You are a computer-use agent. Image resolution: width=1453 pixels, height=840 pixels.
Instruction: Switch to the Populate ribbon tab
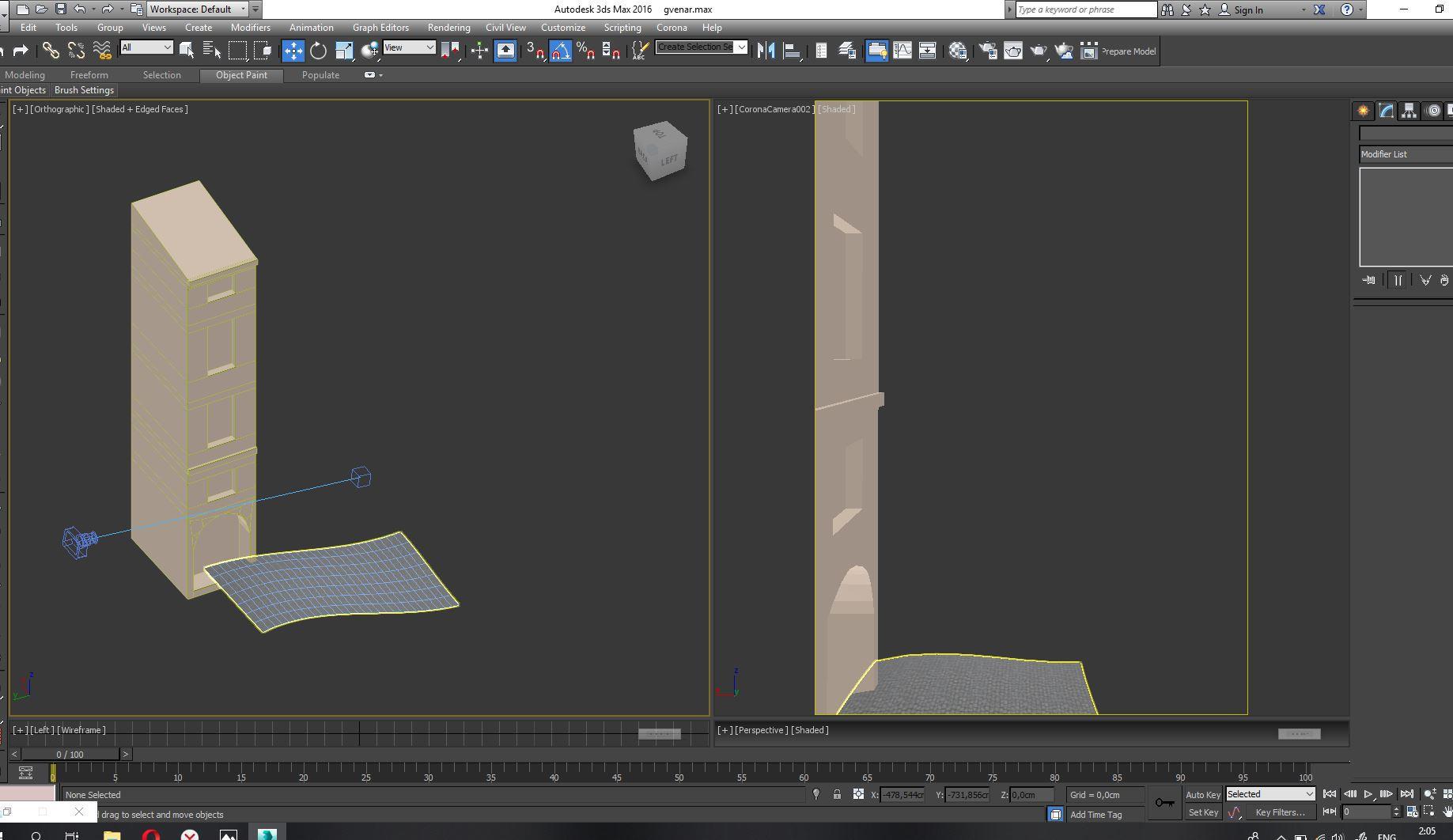click(320, 75)
